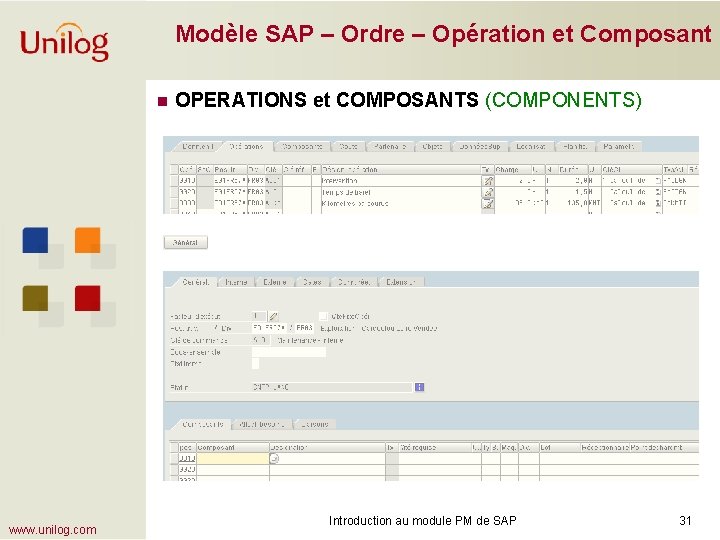The width and height of the screenshot is (720, 540).
Task: Click the control key input field
Action: (260, 340)
